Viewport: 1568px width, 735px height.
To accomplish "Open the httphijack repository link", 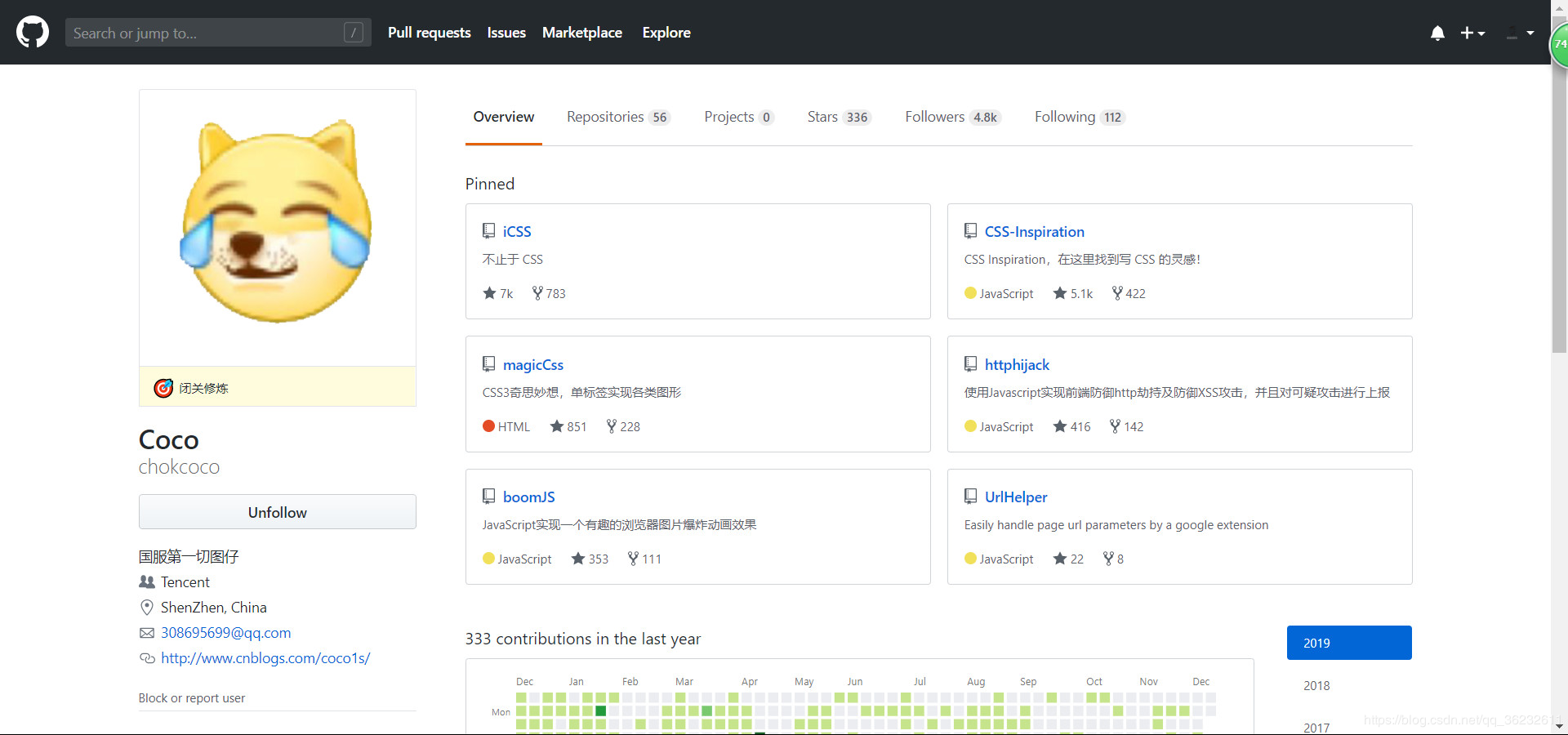I will click(1017, 365).
